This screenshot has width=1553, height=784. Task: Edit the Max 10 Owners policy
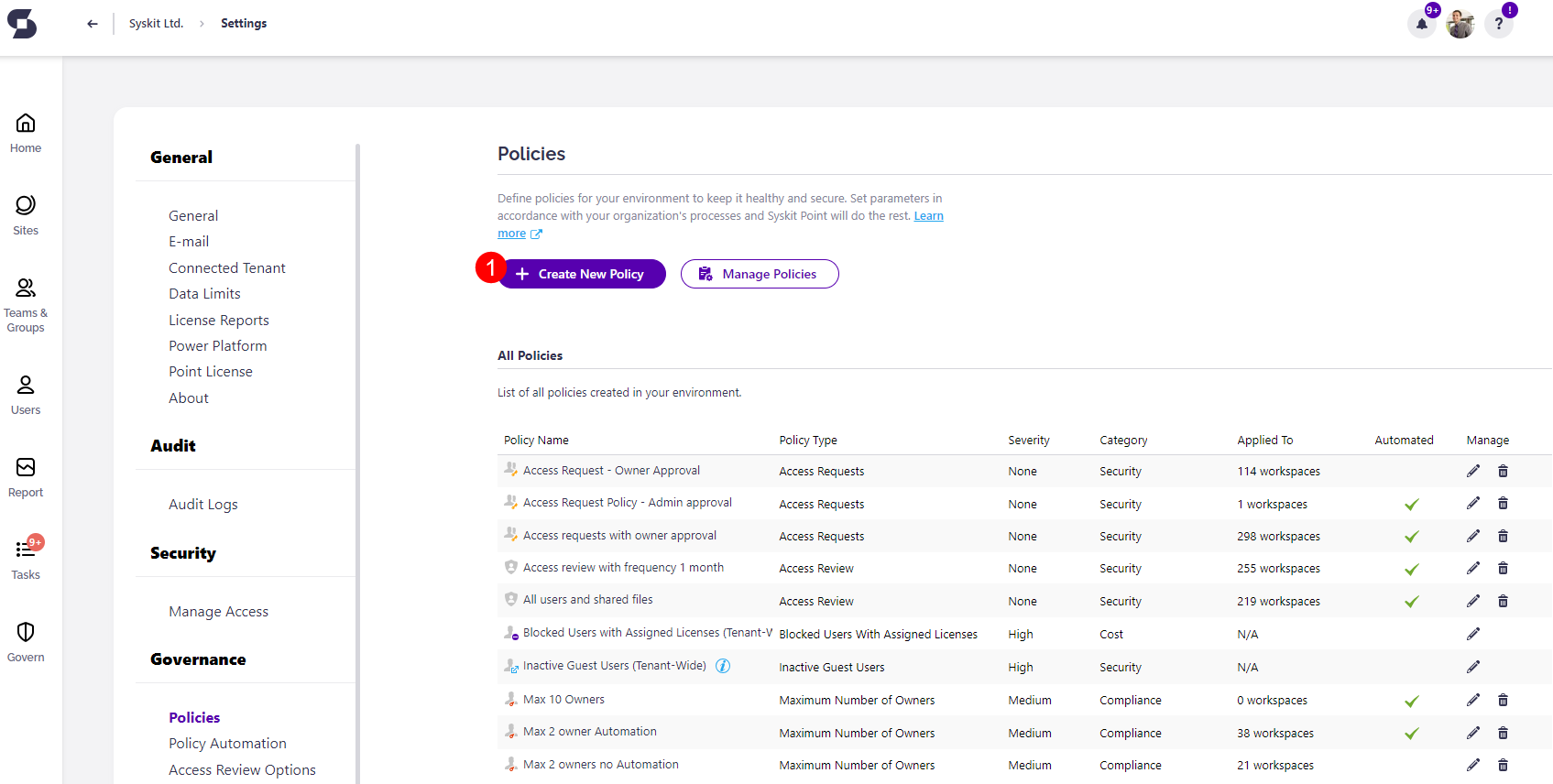(x=1472, y=700)
